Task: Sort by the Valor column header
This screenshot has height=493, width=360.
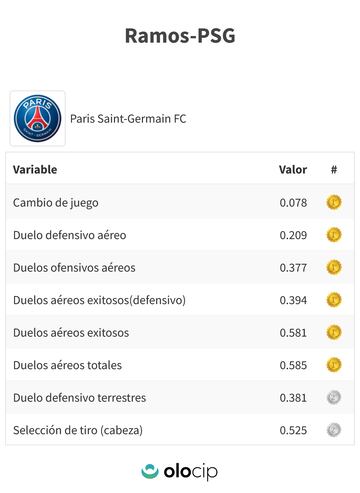Action: (x=293, y=169)
